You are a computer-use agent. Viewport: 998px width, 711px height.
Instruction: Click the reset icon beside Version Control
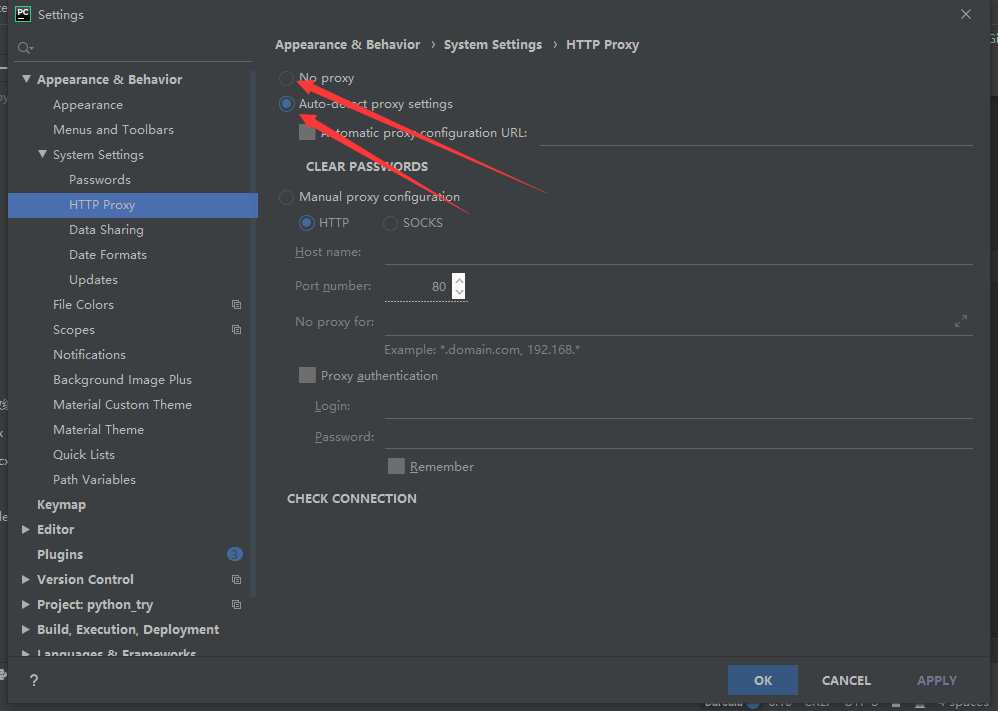(236, 579)
